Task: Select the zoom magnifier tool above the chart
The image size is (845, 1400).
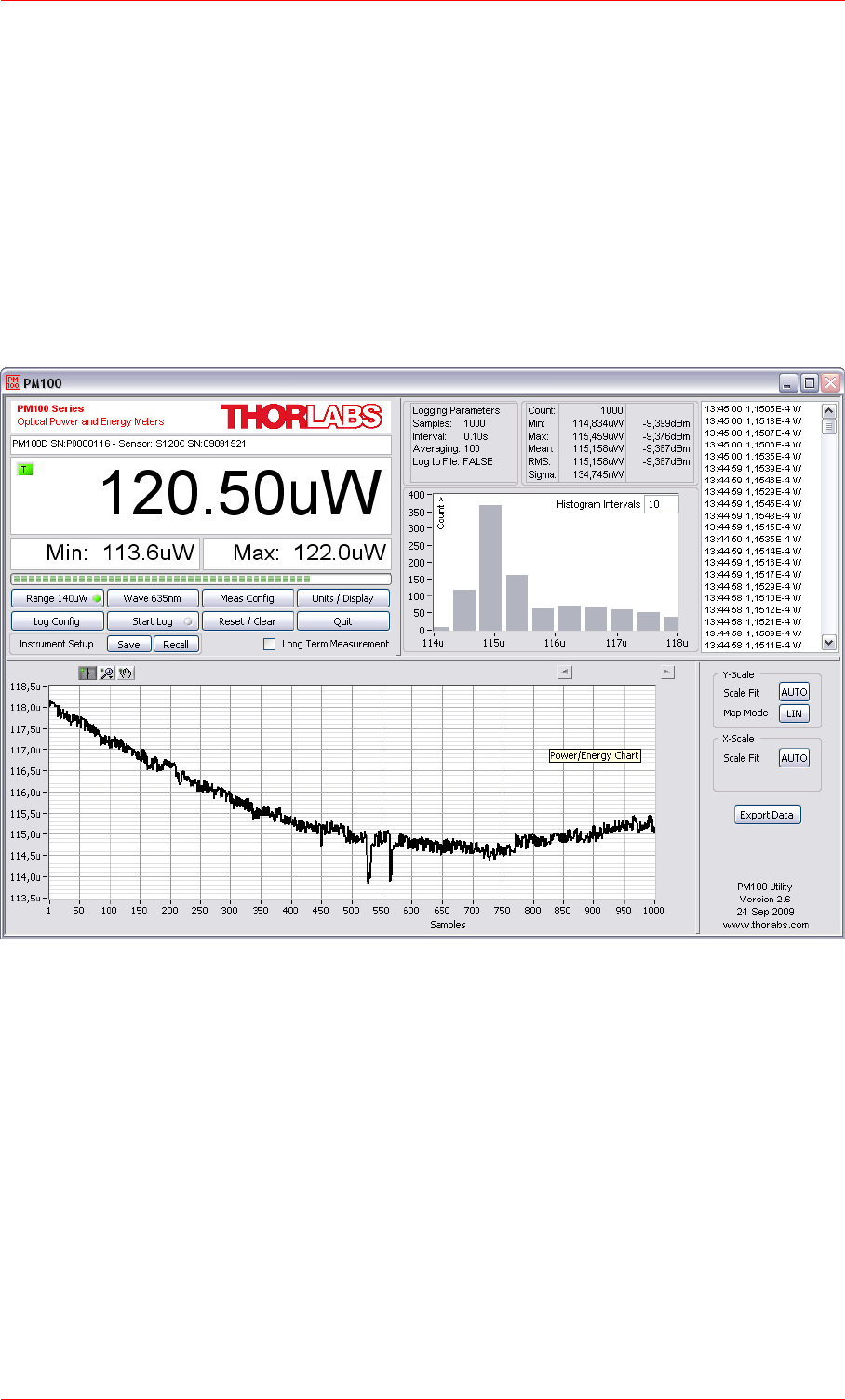Action: click(x=107, y=673)
